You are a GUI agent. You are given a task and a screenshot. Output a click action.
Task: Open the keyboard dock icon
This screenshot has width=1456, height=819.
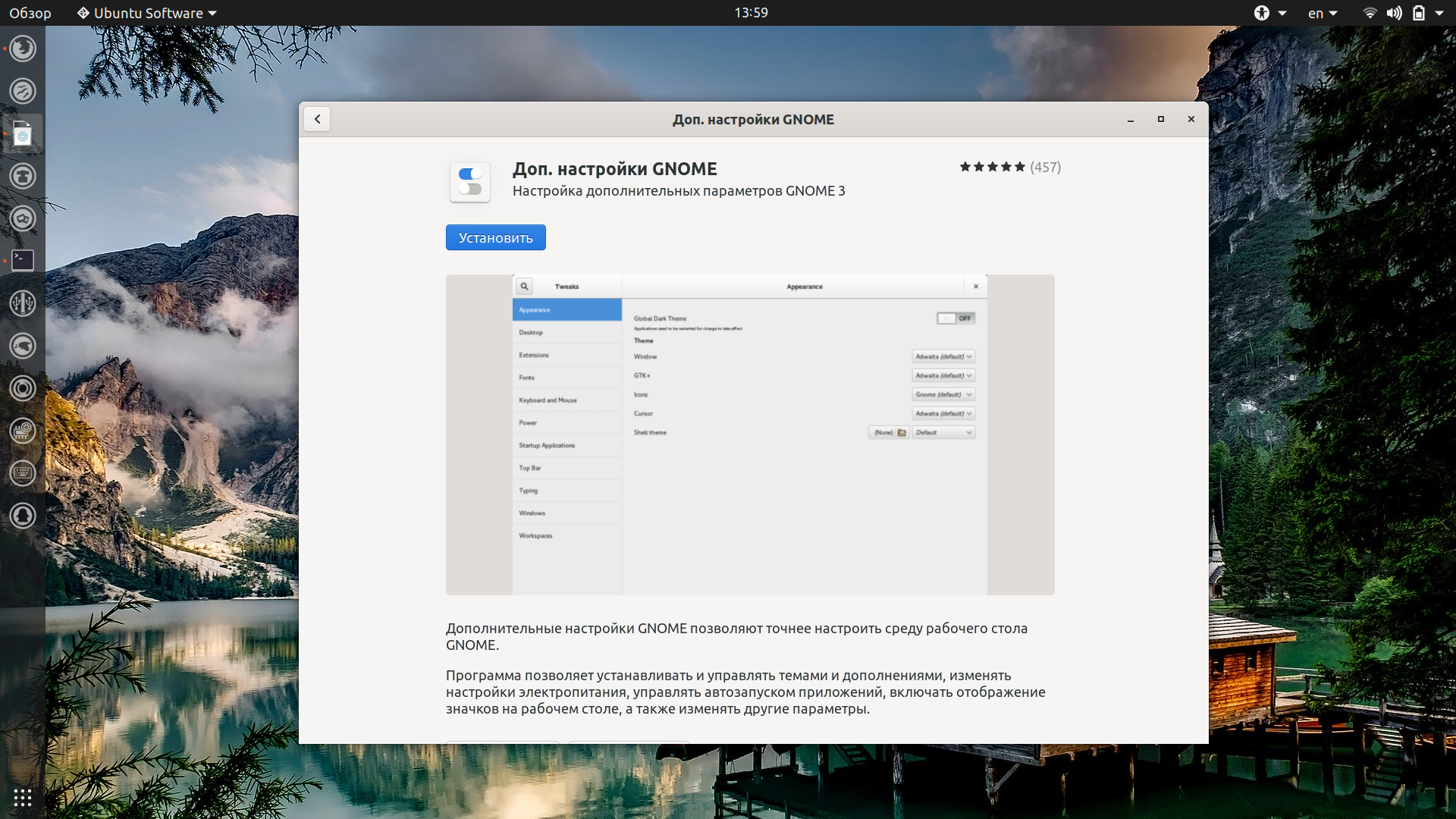(x=23, y=473)
